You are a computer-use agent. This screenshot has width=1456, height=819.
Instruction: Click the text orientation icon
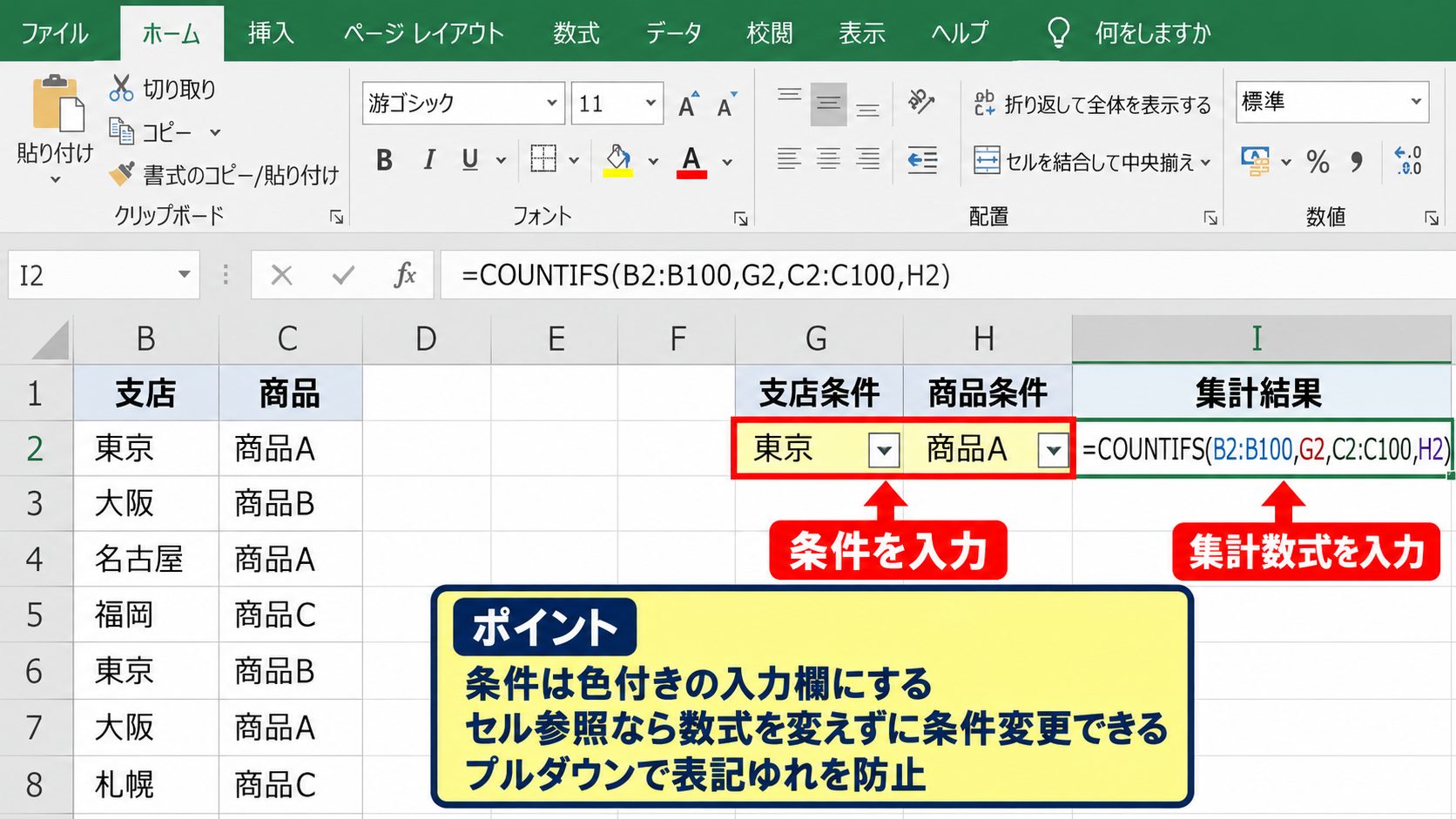(x=920, y=102)
